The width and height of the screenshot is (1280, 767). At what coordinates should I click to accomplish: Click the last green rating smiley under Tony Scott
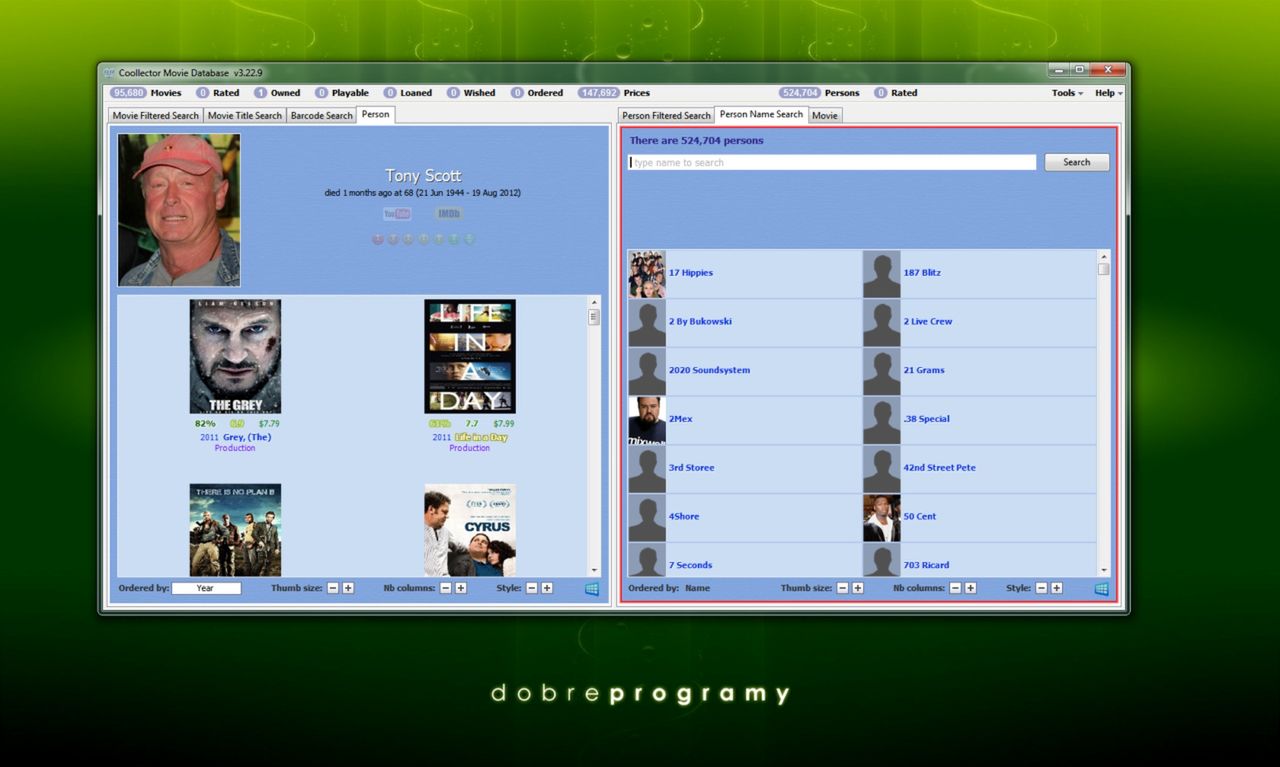coord(469,239)
